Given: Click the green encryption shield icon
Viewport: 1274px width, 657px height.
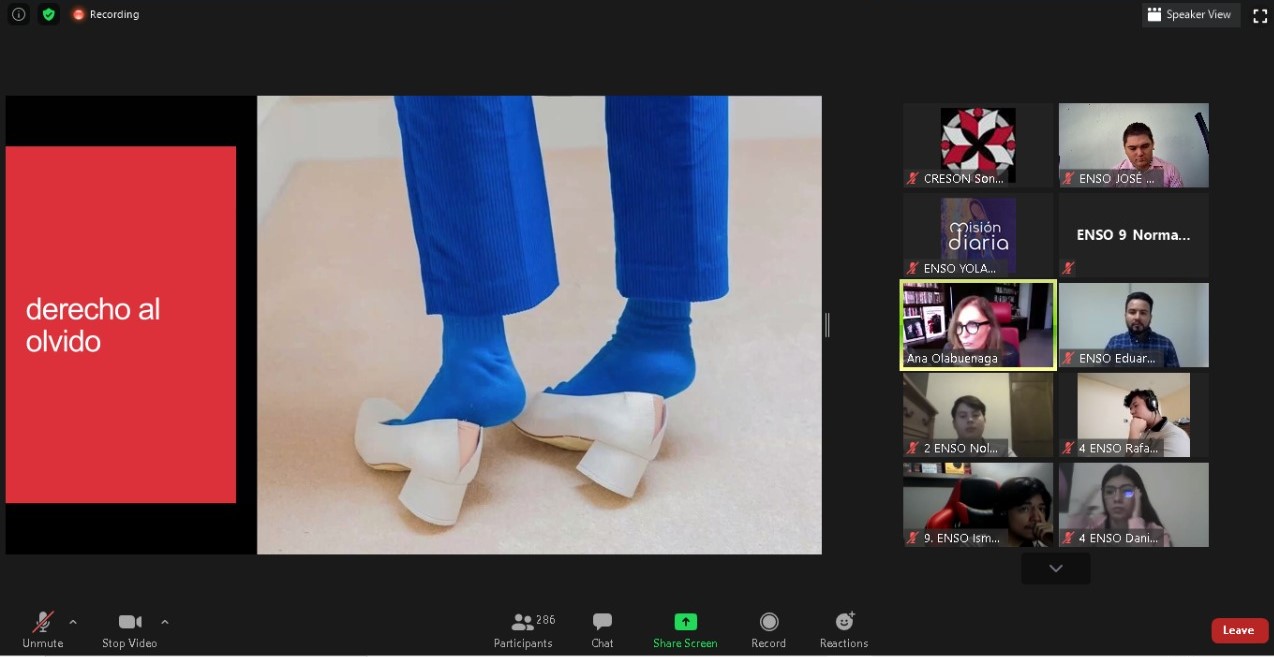Looking at the screenshot, I should pyautogui.click(x=48, y=14).
